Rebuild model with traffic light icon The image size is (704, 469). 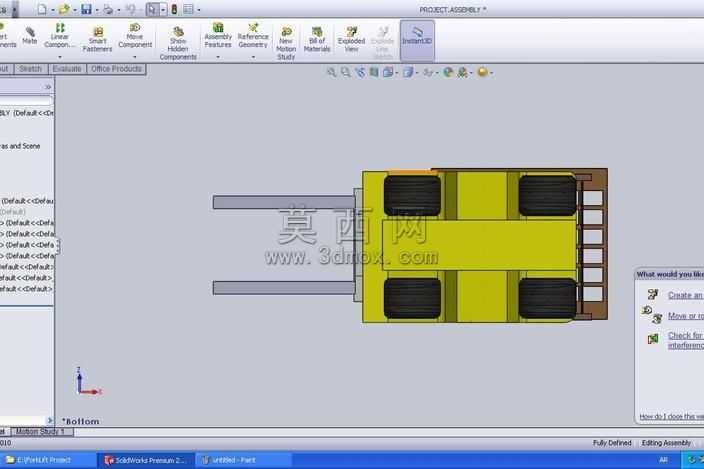(174, 9)
